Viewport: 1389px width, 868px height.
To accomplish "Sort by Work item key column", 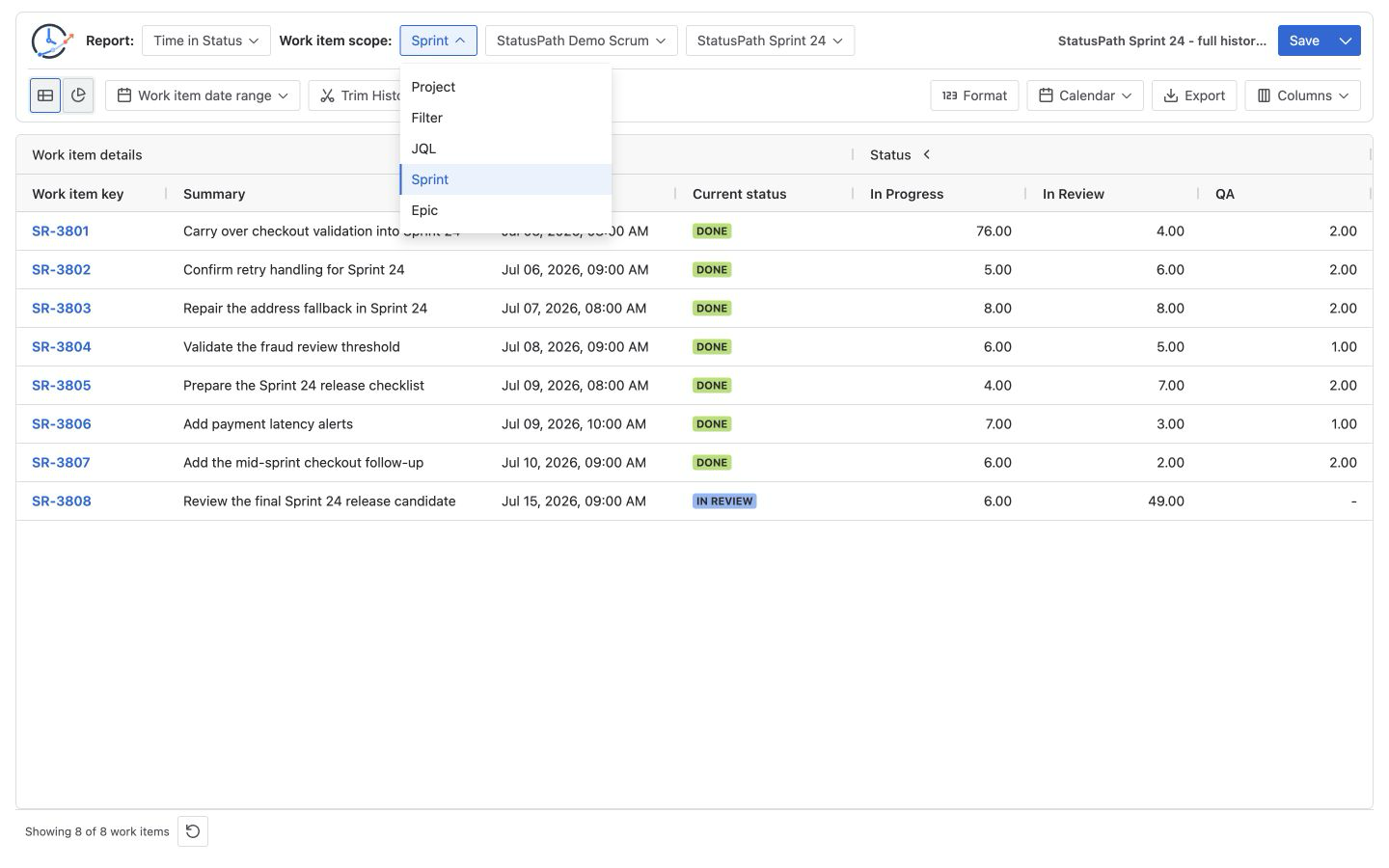I will click(x=78, y=194).
